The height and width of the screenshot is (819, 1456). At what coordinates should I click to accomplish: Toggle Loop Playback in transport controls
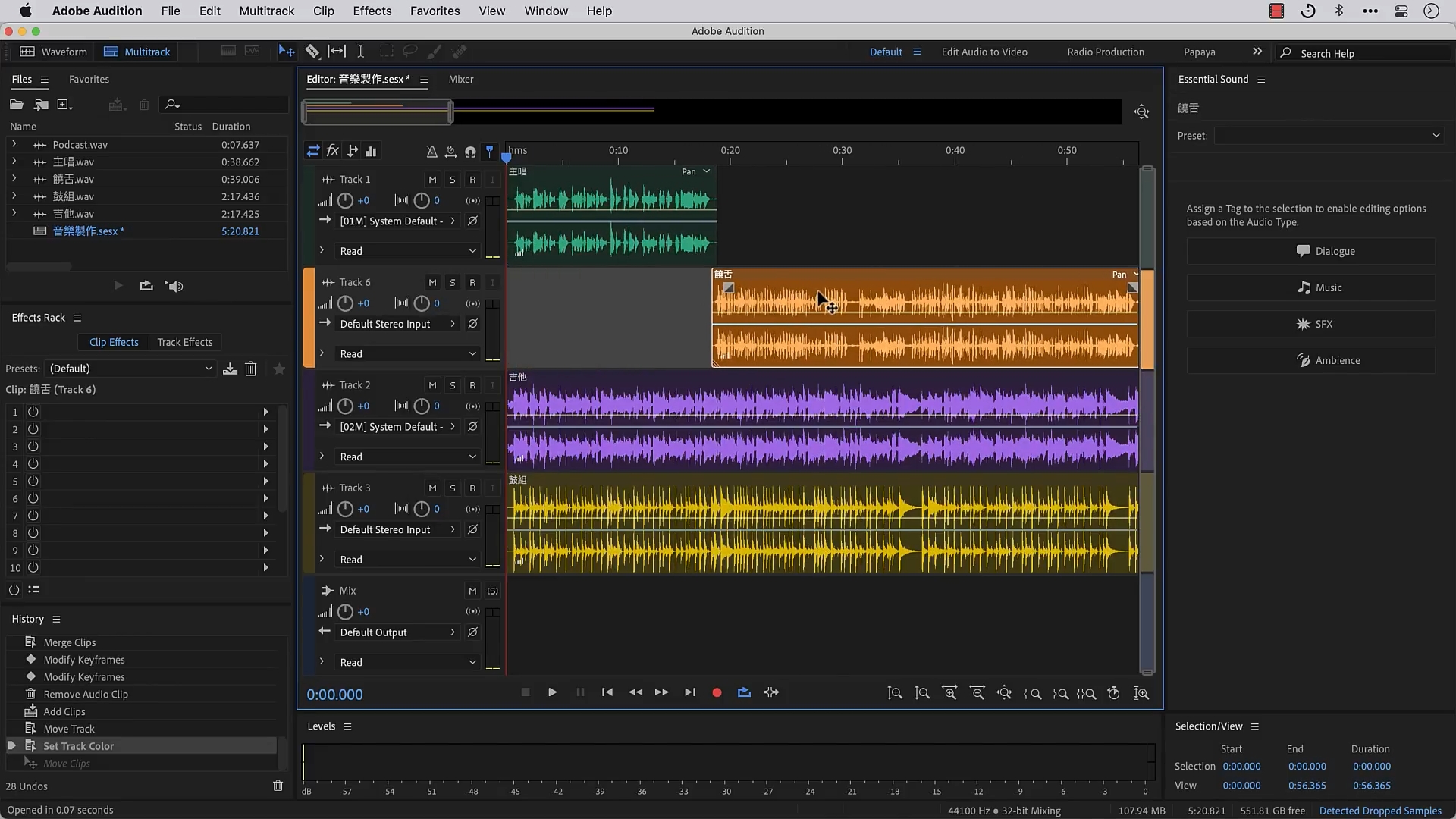744,692
